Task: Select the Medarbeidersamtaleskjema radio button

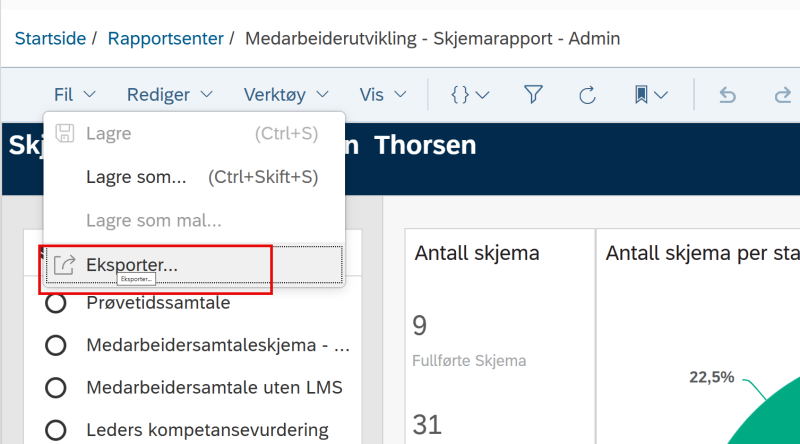Action: point(56,346)
